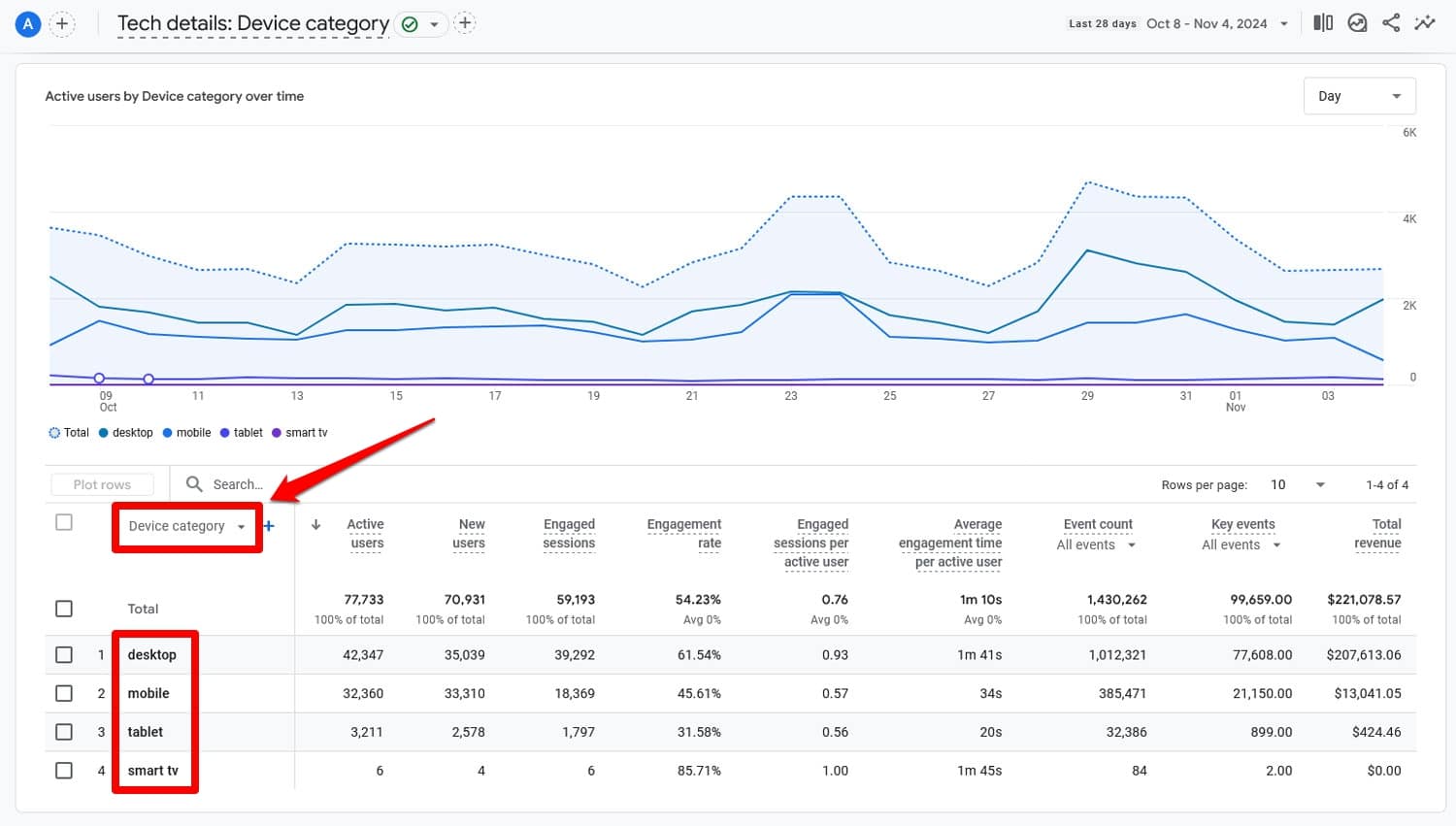Check the select-all checkbox in table header

pyautogui.click(x=64, y=521)
